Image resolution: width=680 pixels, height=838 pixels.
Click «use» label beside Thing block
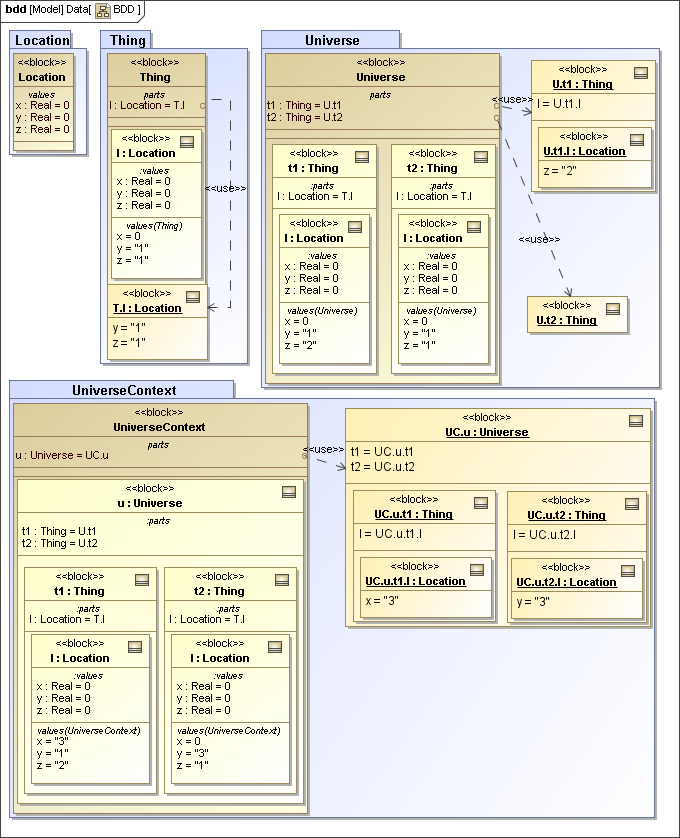(x=226, y=188)
